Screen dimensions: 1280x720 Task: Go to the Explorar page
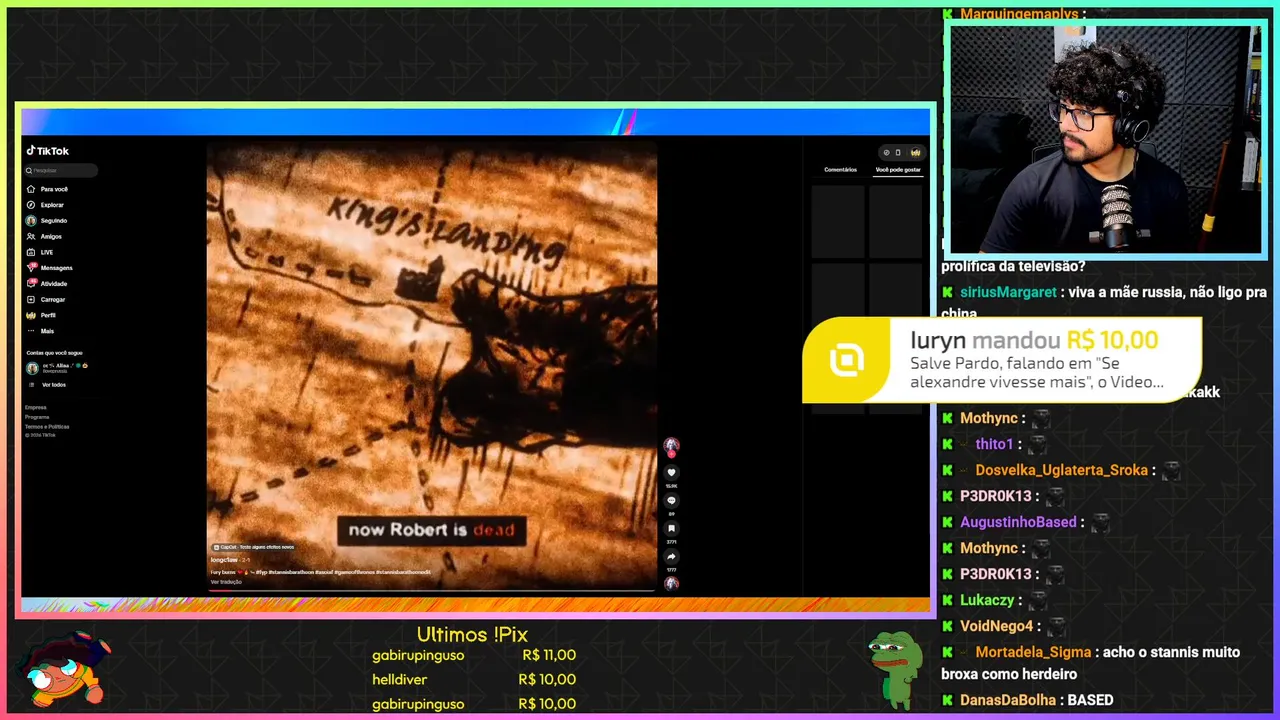click(45, 205)
